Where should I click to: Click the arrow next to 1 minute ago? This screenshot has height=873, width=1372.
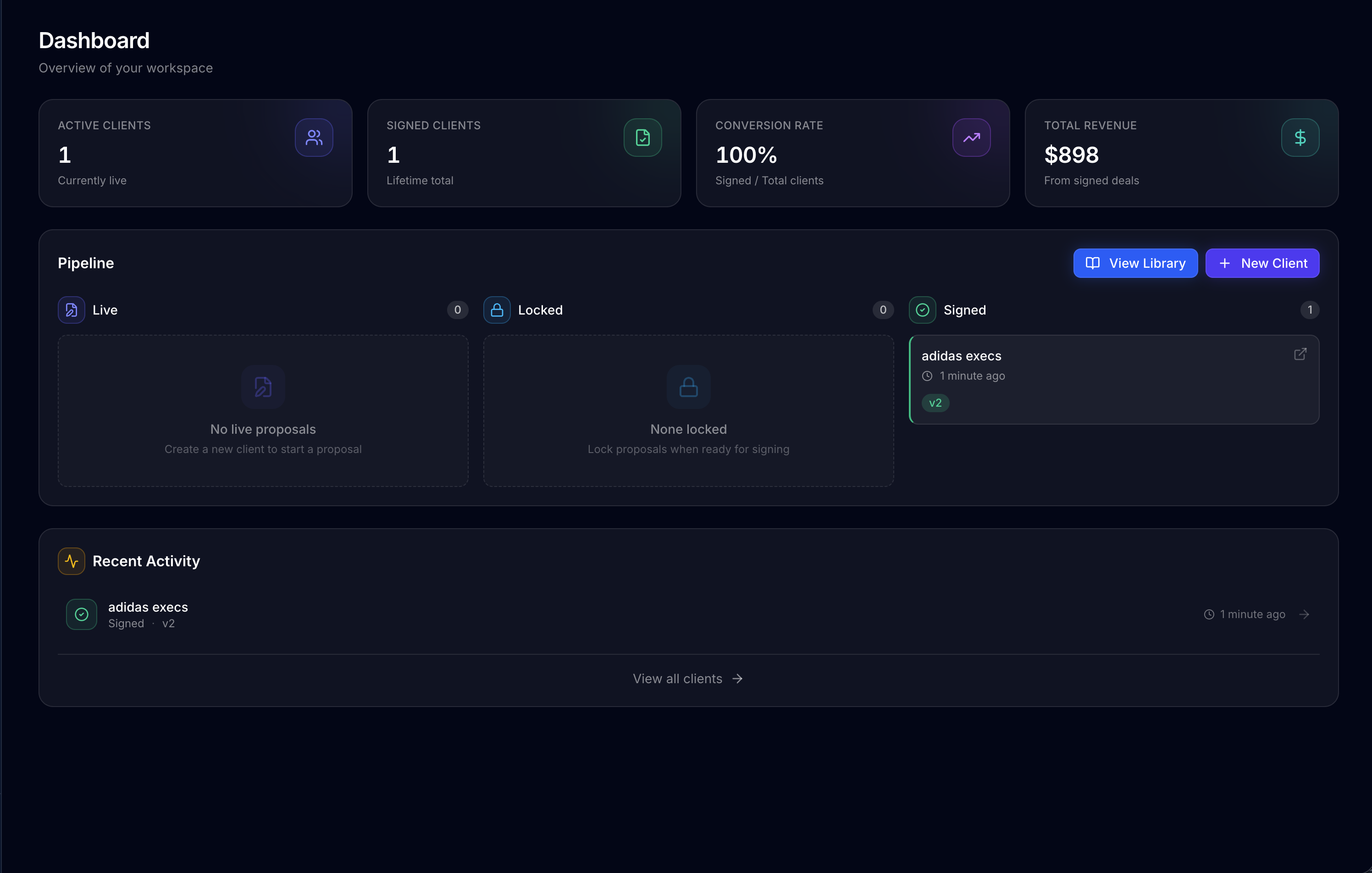(x=1304, y=614)
